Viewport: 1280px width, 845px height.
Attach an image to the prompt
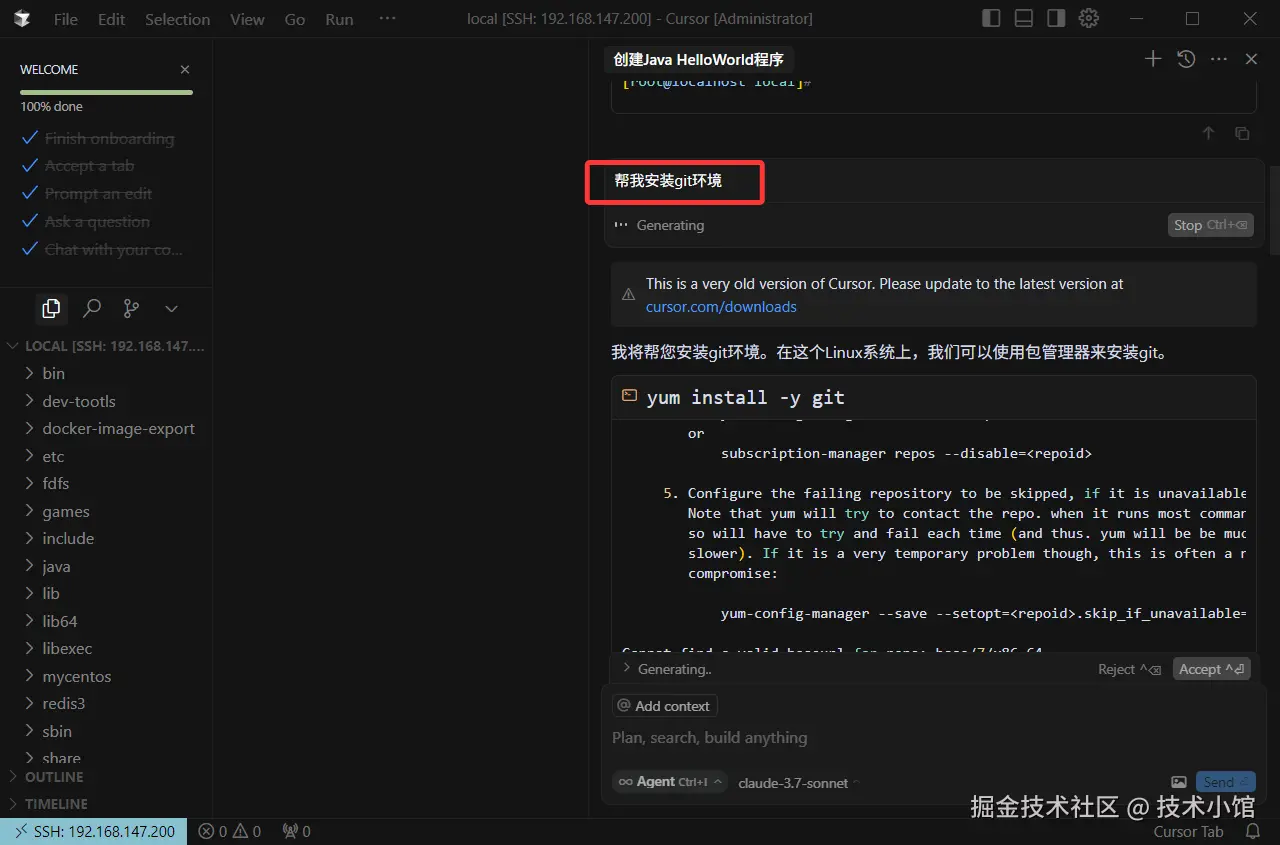pos(1179,782)
